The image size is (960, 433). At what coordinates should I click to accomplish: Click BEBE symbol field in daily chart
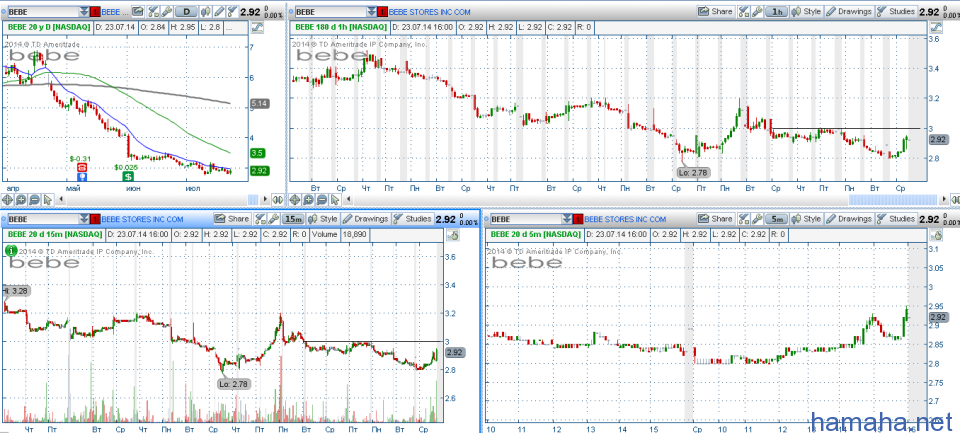(x=44, y=12)
